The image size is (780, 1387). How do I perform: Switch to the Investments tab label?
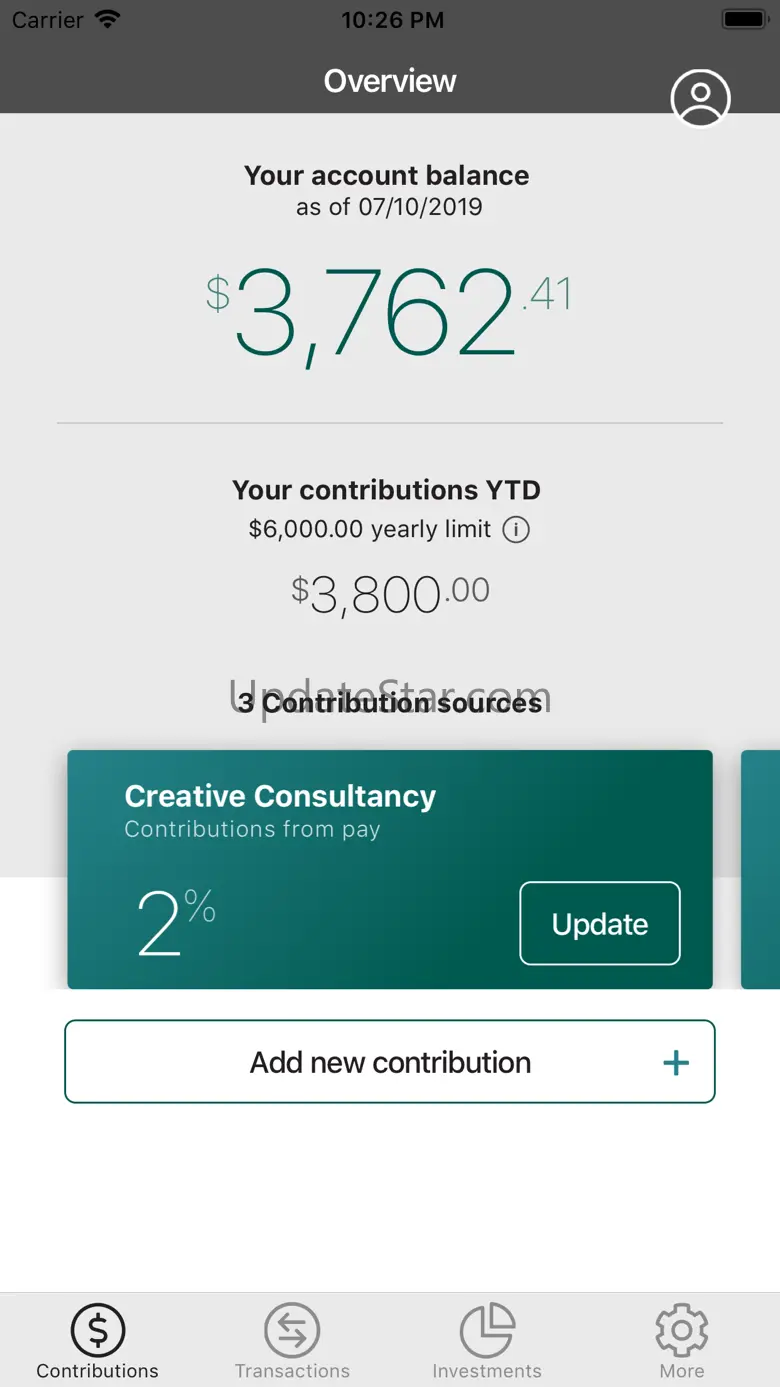click(x=487, y=1371)
